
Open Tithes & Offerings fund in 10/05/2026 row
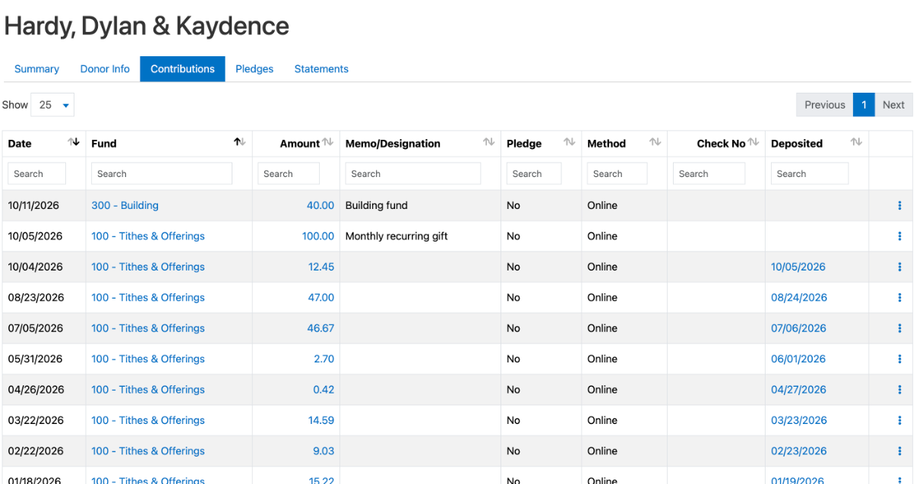pos(148,236)
